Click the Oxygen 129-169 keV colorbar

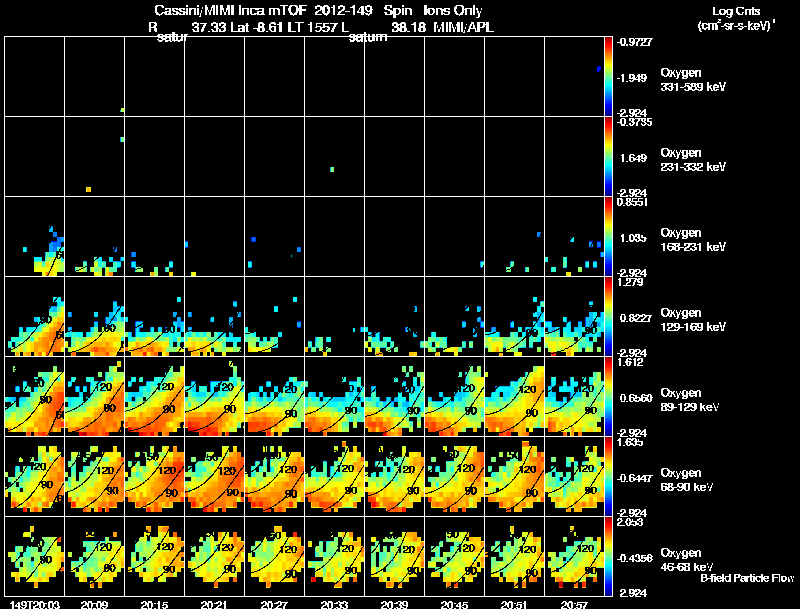[608, 316]
